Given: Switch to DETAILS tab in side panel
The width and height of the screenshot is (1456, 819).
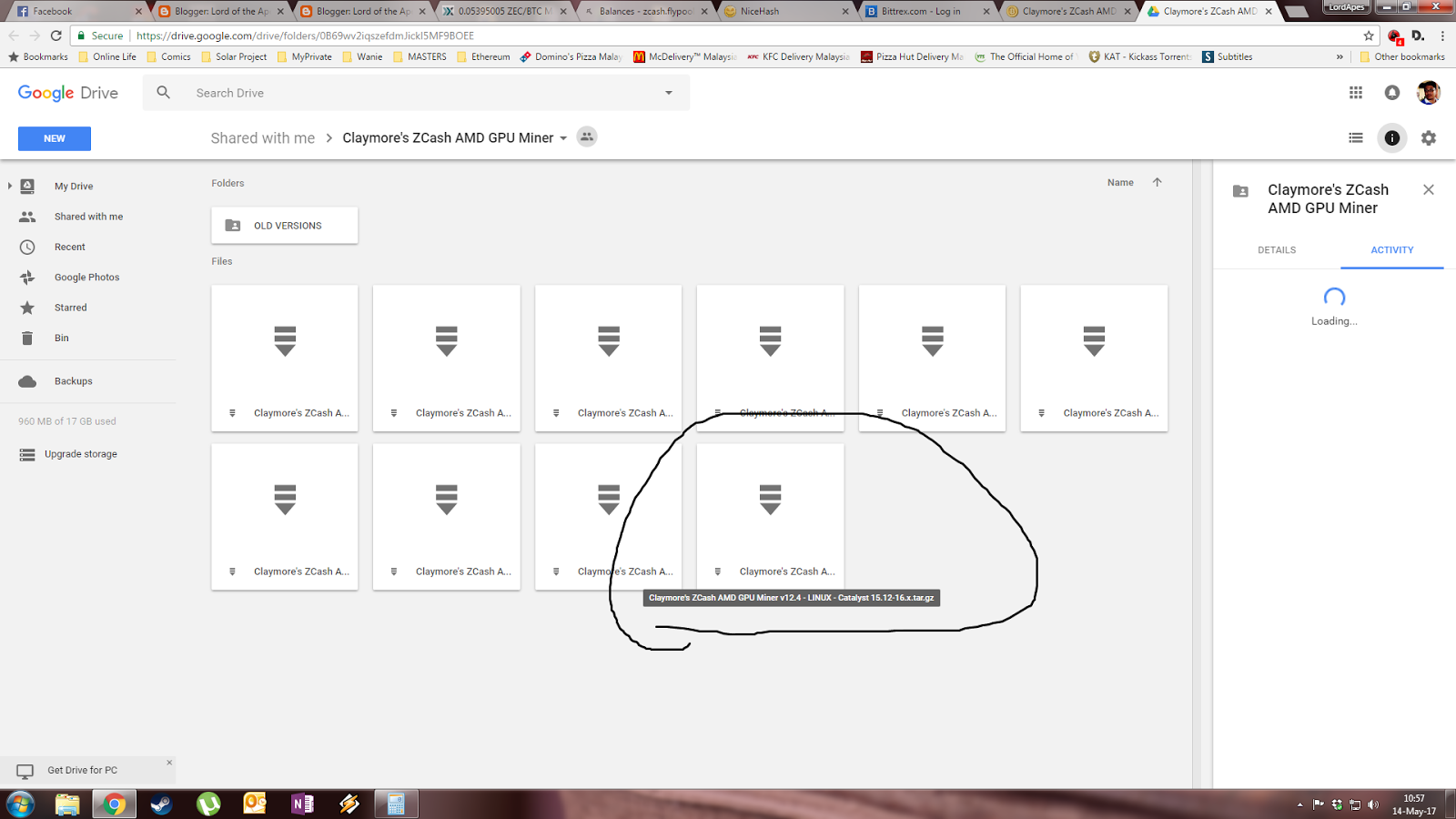Looking at the screenshot, I should (x=1277, y=250).
